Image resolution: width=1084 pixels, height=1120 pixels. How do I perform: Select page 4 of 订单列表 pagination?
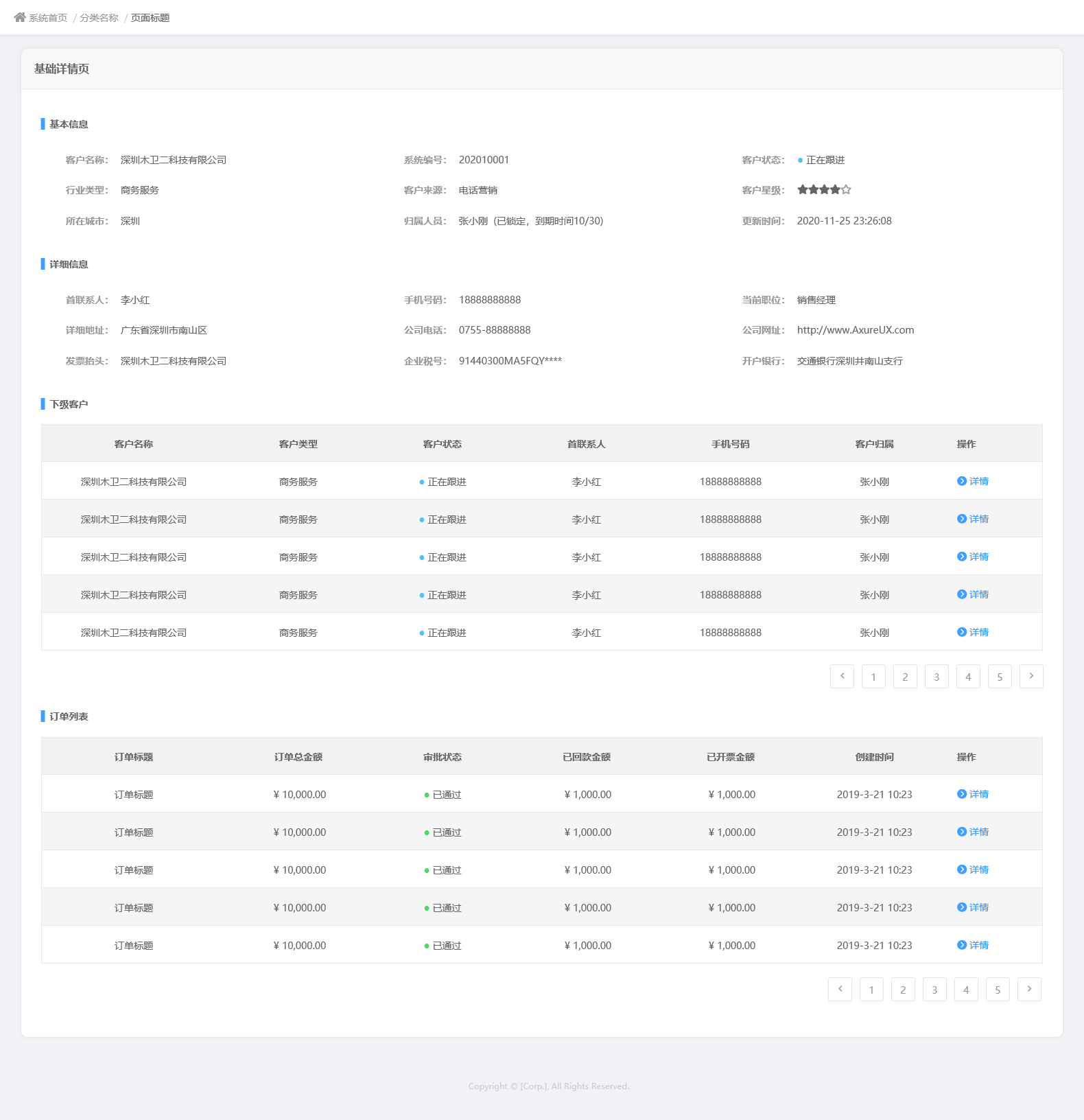click(x=966, y=989)
